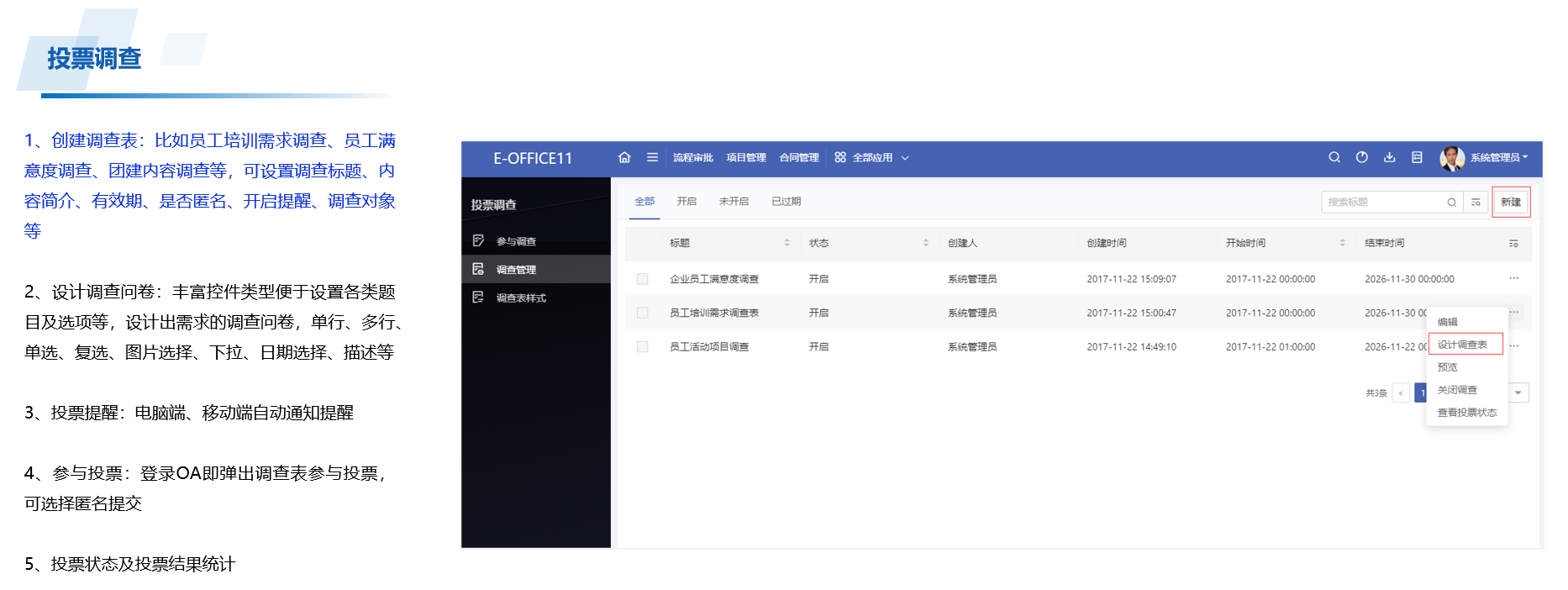Image resolution: width=1568 pixels, height=590 pixels.
Task: Sort by 开始时间 column arrows
Action: point(1342,243)
